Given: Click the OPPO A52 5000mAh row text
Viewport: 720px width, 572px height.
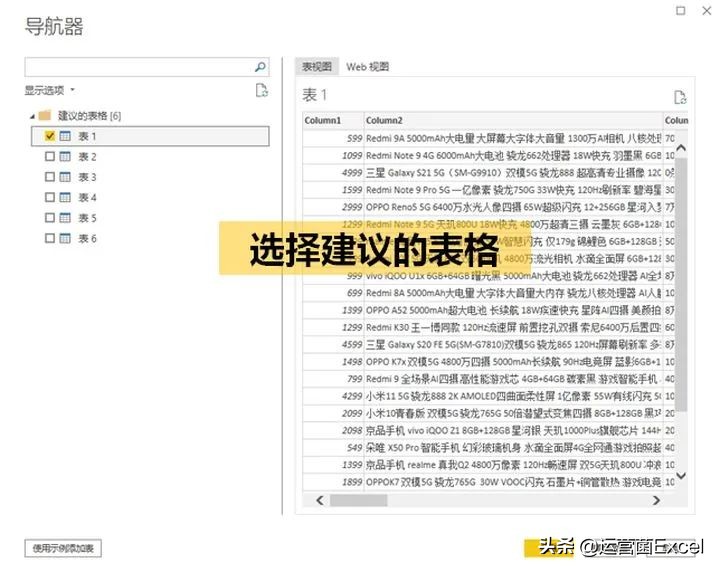Looking at the screenshot, I should 513,310.
